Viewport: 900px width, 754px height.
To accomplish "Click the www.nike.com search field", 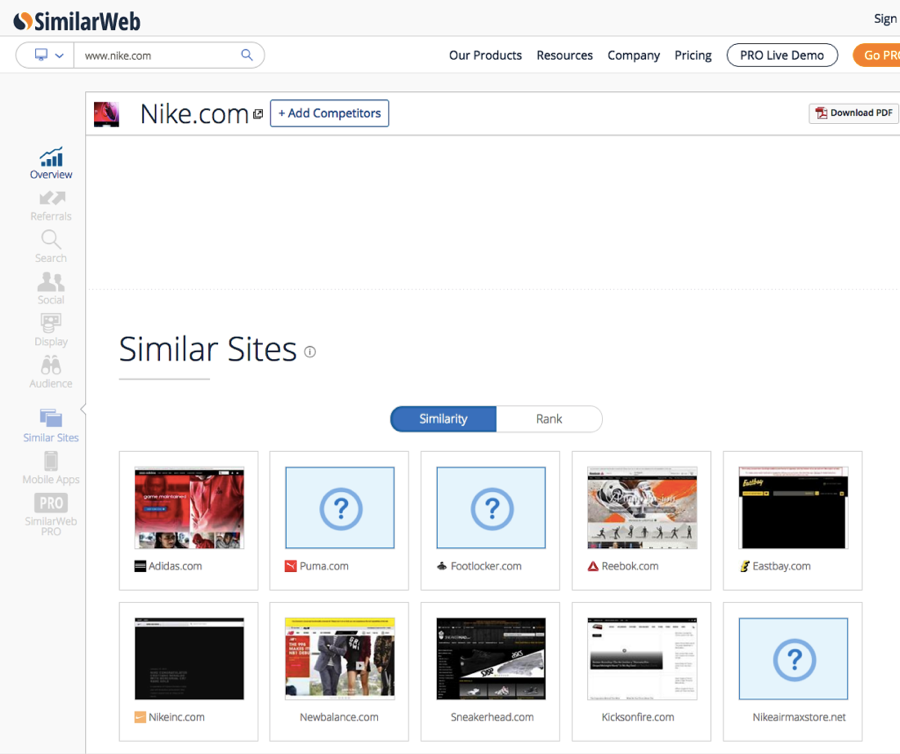I will pos(158,56).
